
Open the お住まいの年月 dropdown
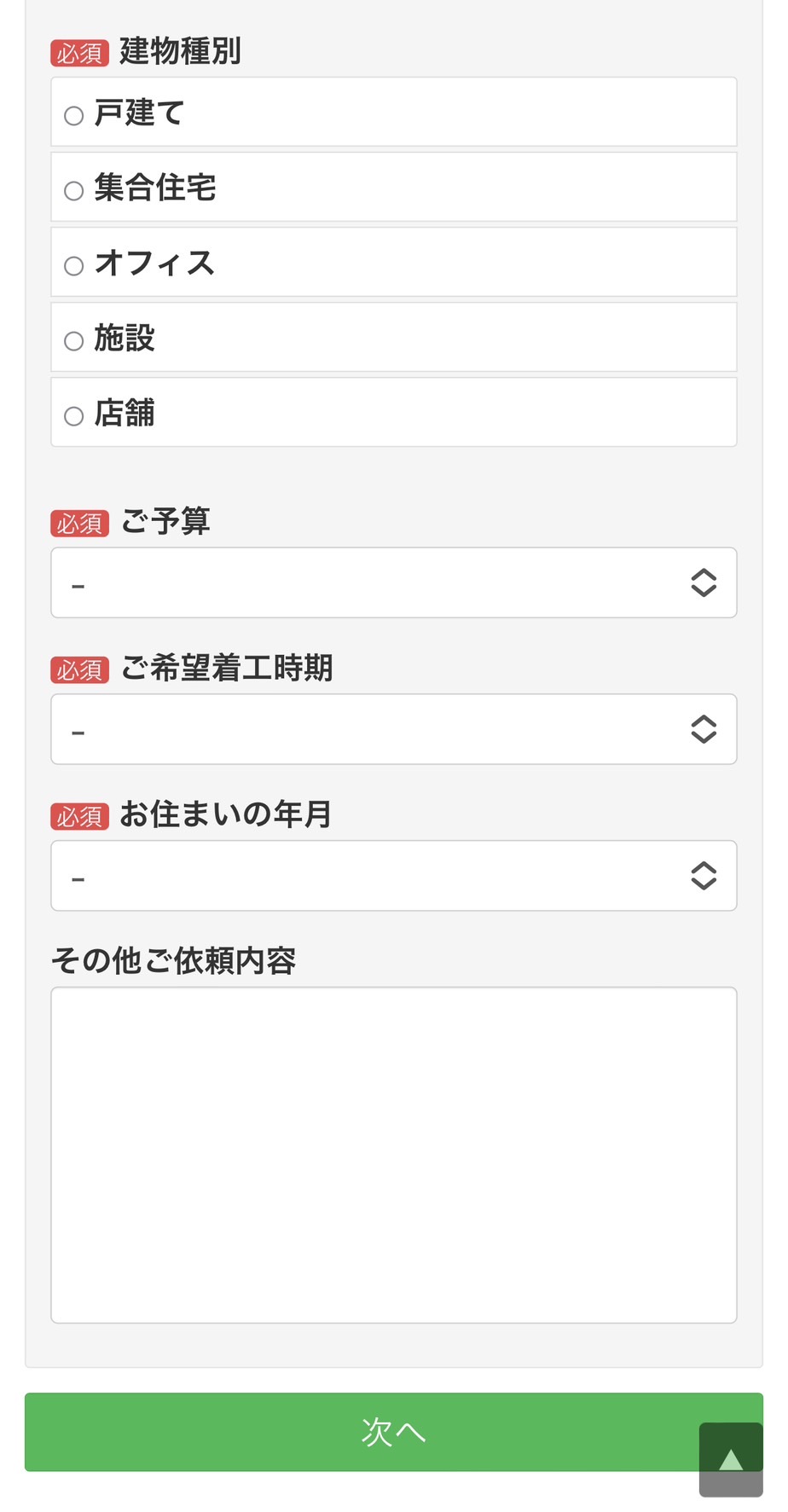click(394, 876)
